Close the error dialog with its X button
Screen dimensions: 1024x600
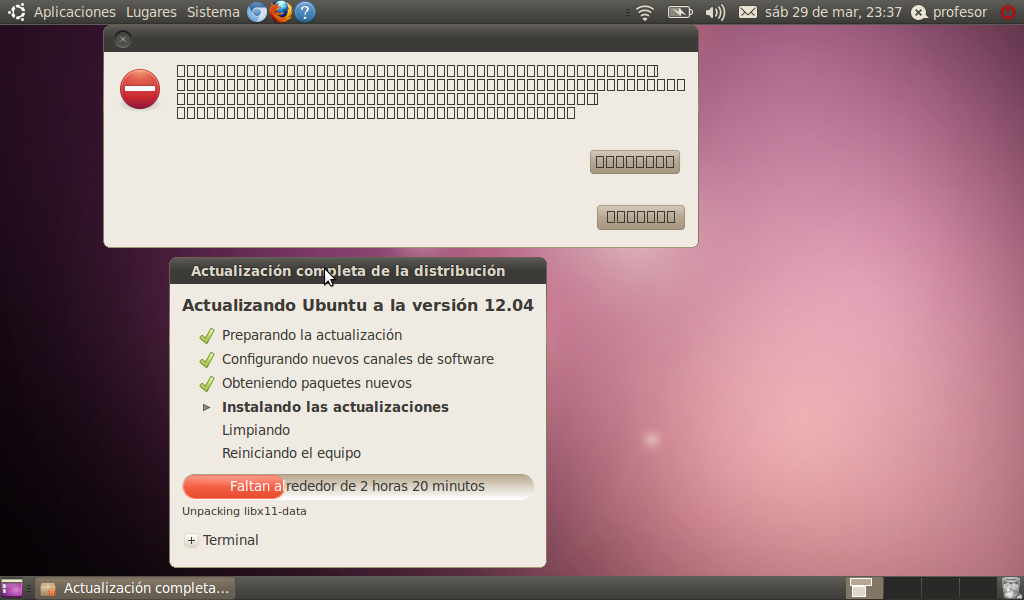123,39
